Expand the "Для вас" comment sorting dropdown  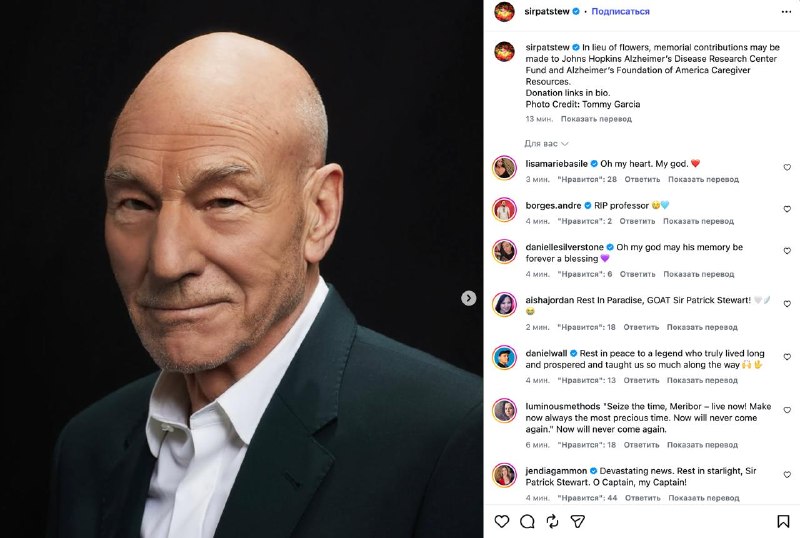coord(546,144)
